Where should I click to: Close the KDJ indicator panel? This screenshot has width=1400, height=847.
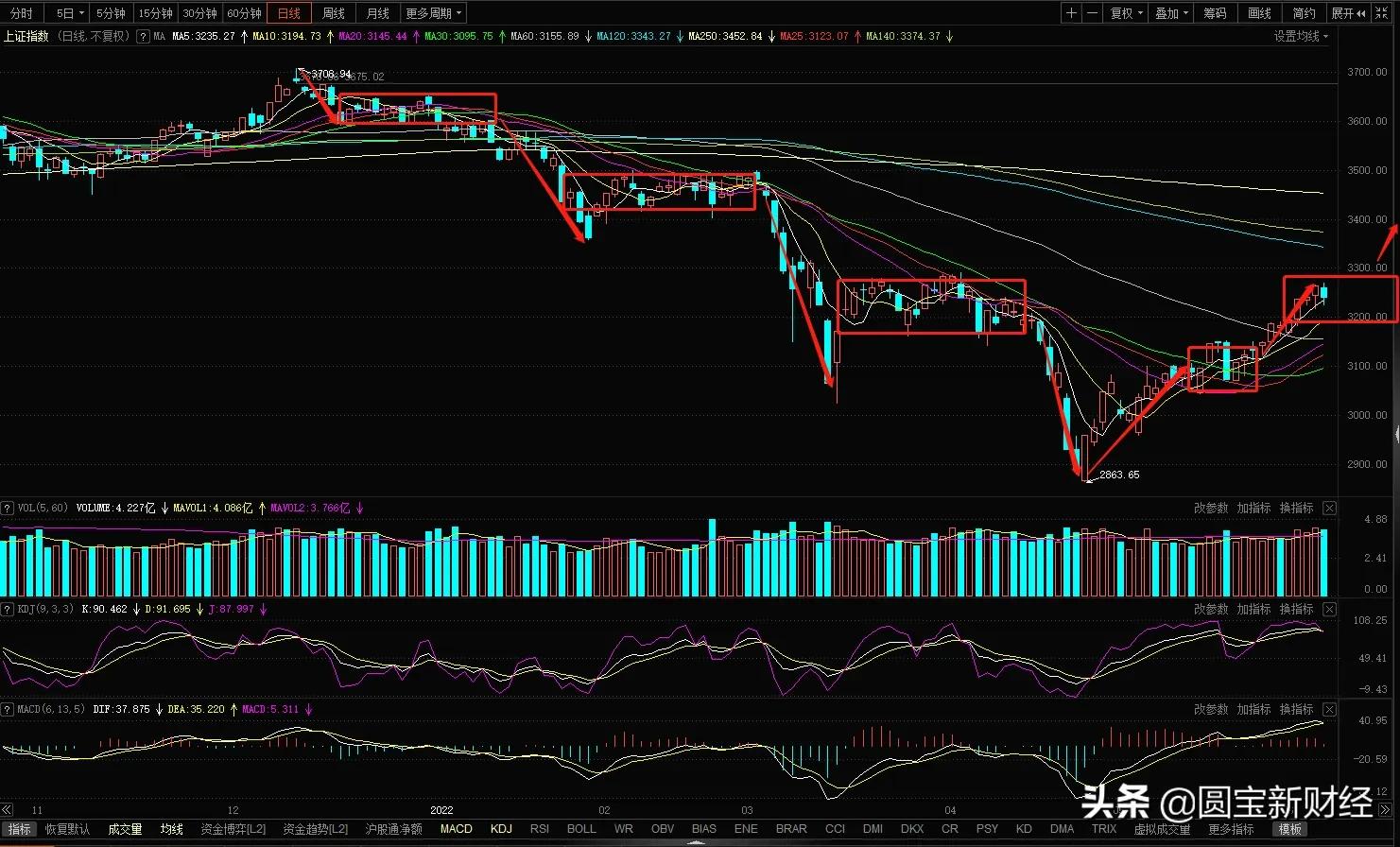click(1329, 609)
